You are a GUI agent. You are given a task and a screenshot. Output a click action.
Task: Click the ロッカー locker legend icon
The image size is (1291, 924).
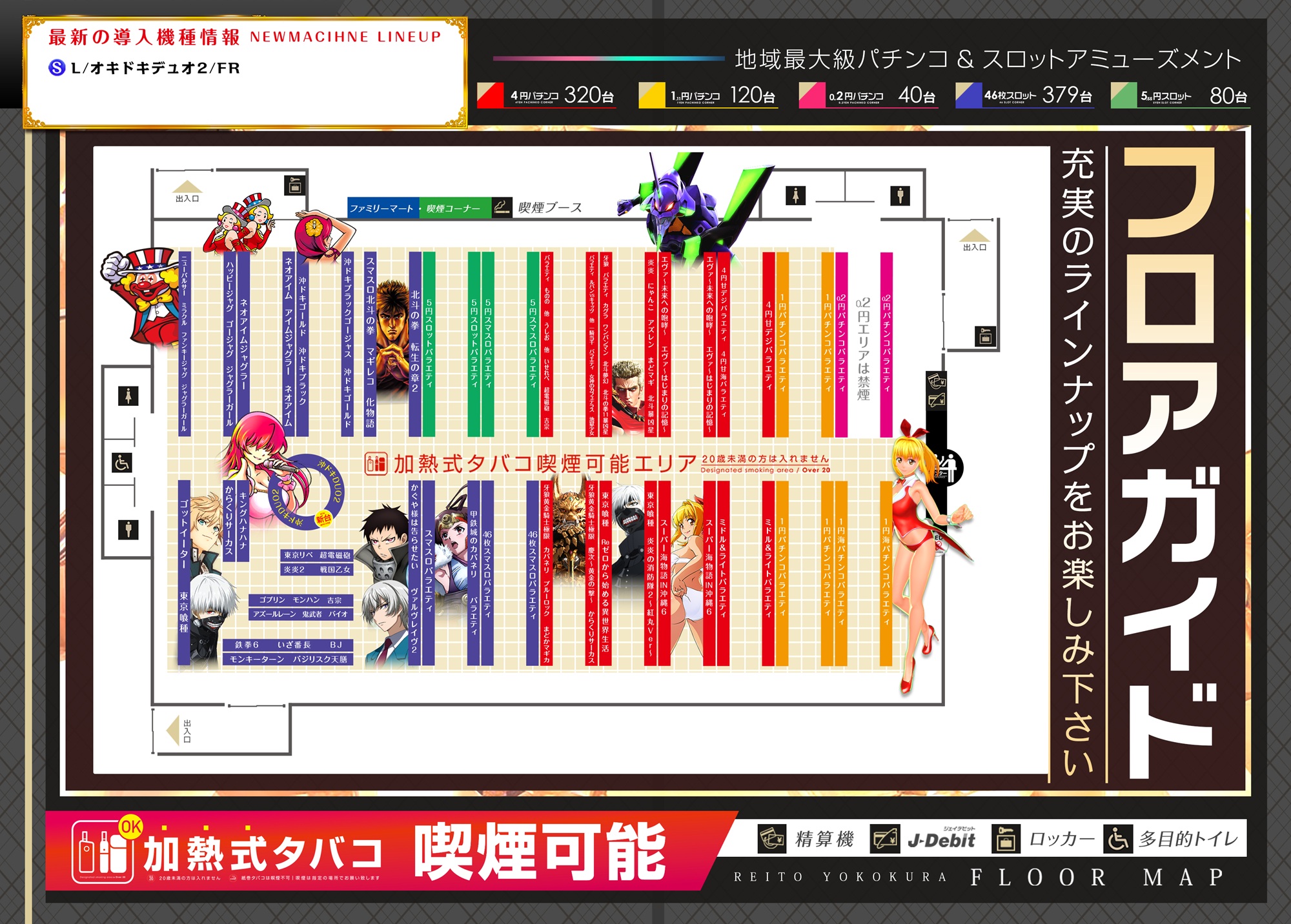[1006, 839]
